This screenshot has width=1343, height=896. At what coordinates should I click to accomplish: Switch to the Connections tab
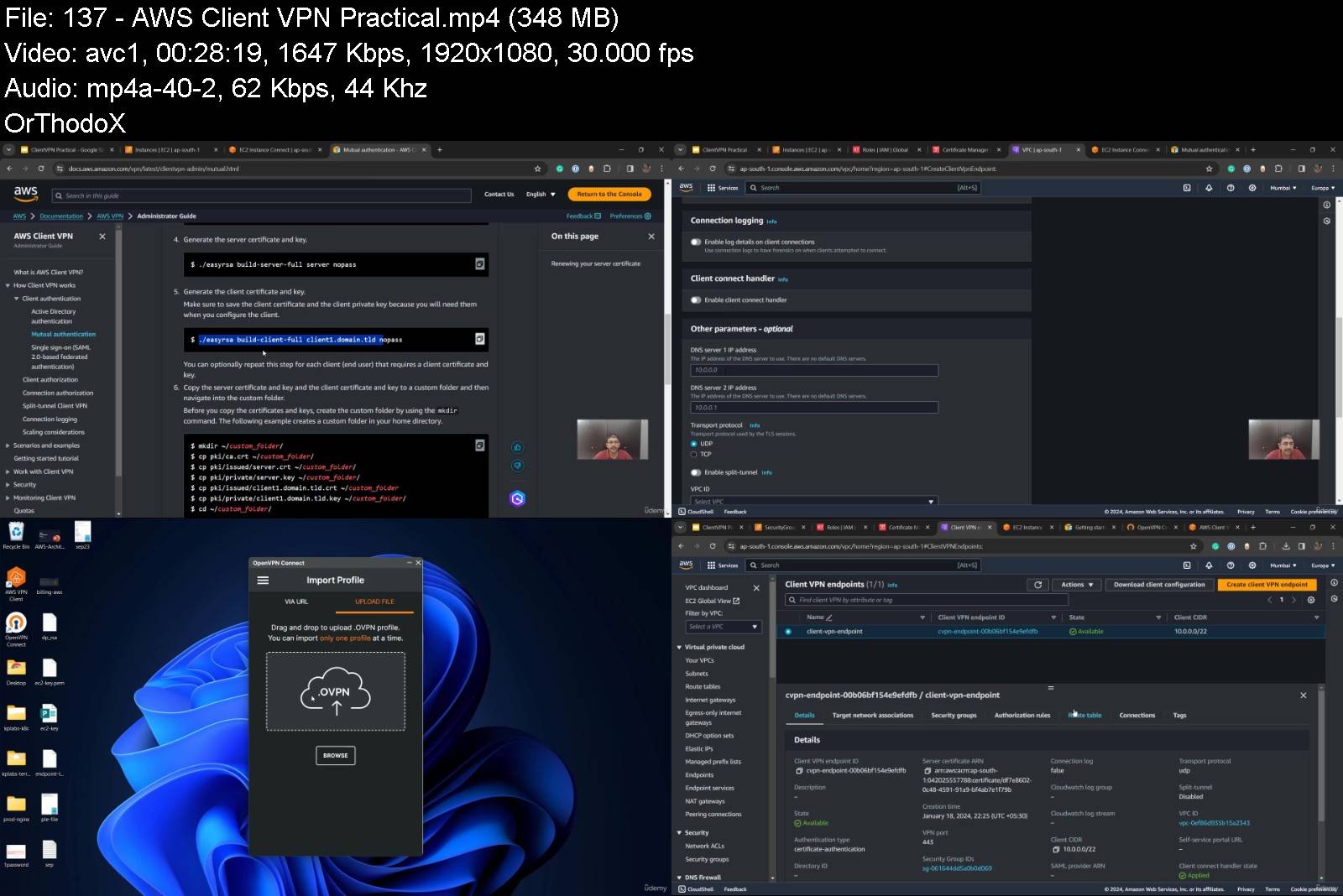click(1137, 716)
